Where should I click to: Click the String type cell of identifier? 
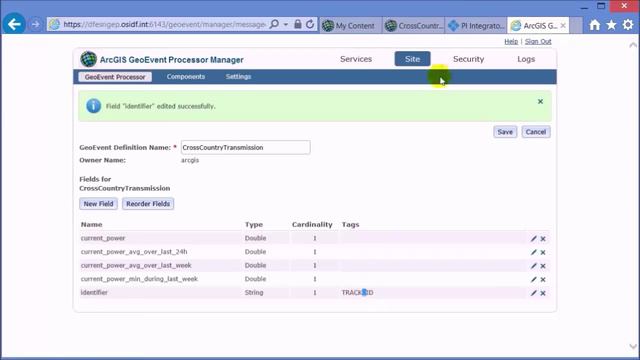pos(254,292)
